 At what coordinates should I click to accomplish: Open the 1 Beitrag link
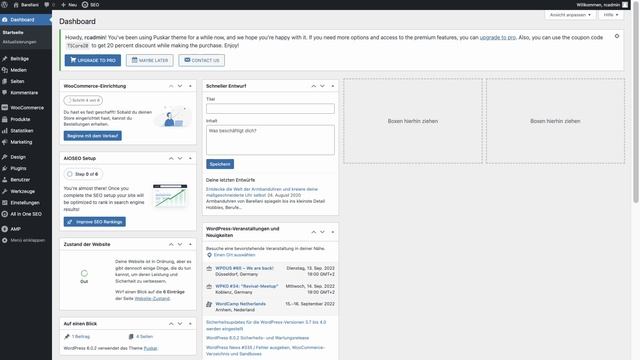[80, 337]
